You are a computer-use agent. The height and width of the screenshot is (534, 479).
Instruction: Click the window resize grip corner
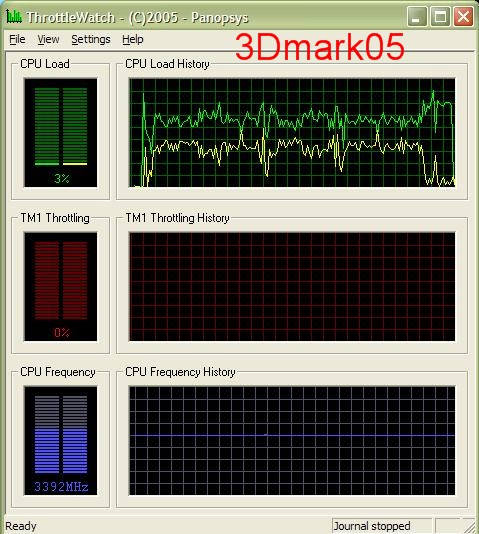[470, 526]
